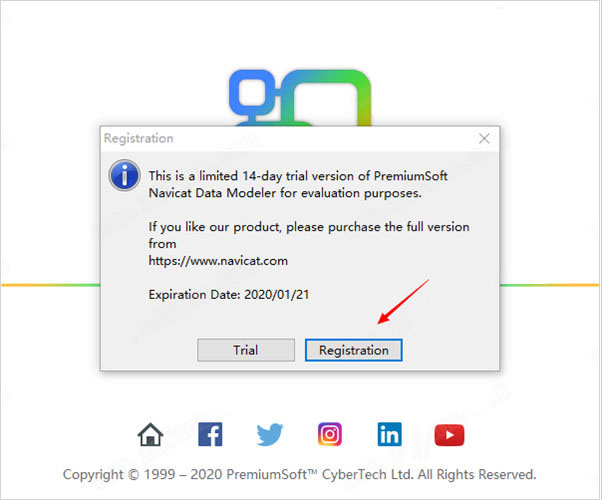This screenshot has width=602, height=500.
Task: Click the https://www.navicat.com address text
Action: point(218,261)
